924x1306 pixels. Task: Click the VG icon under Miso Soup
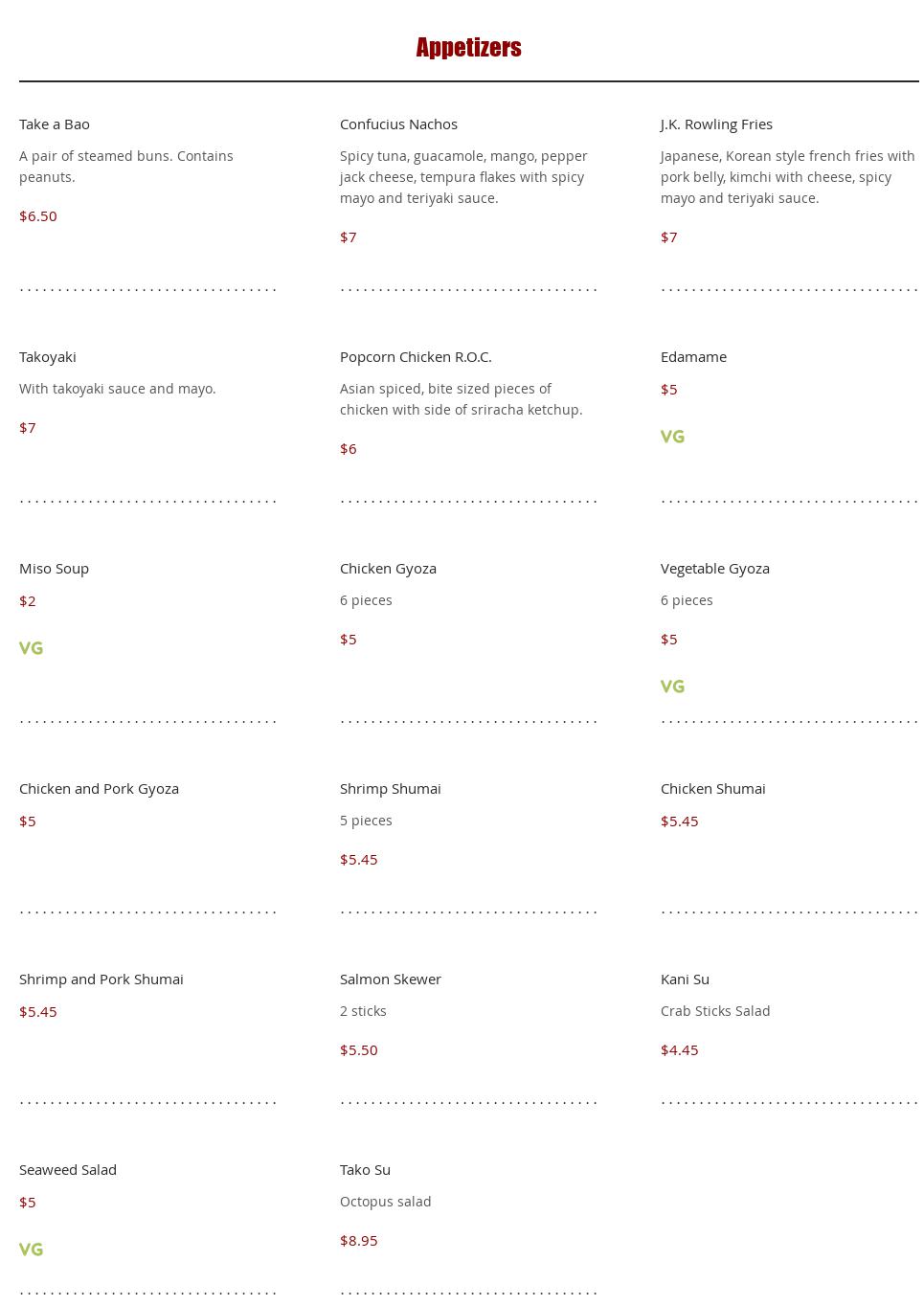[x=31, y=648]
